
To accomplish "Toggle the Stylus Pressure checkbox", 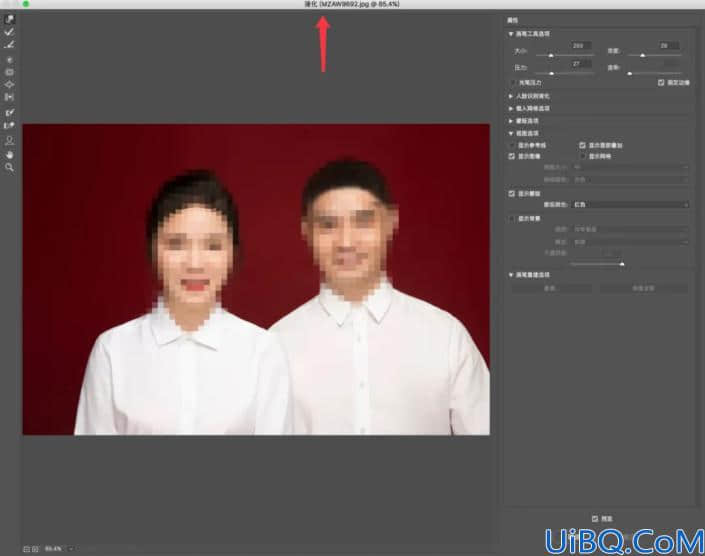I will [513, 83].
